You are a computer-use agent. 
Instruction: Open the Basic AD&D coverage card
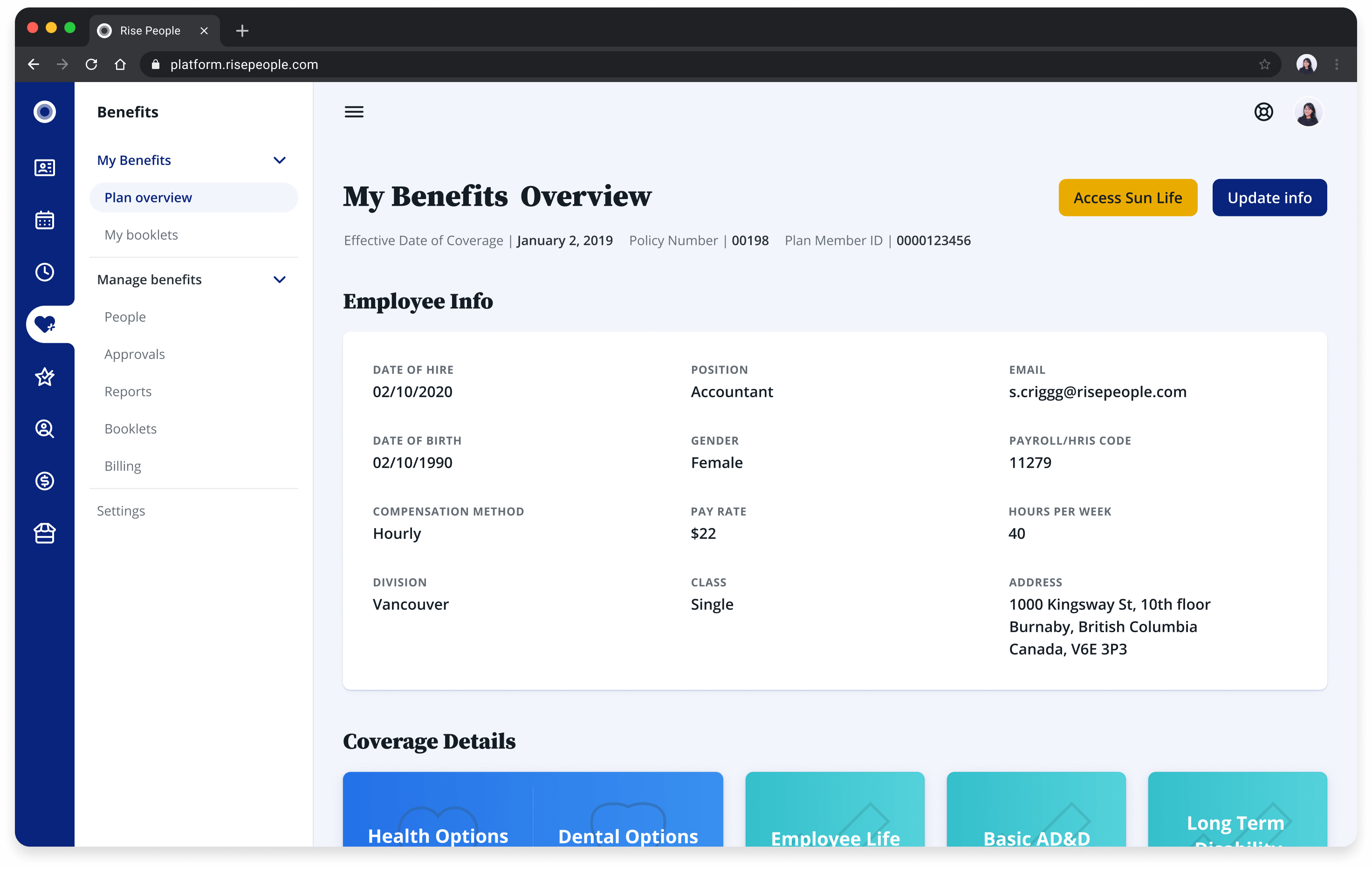(1036, 809)
